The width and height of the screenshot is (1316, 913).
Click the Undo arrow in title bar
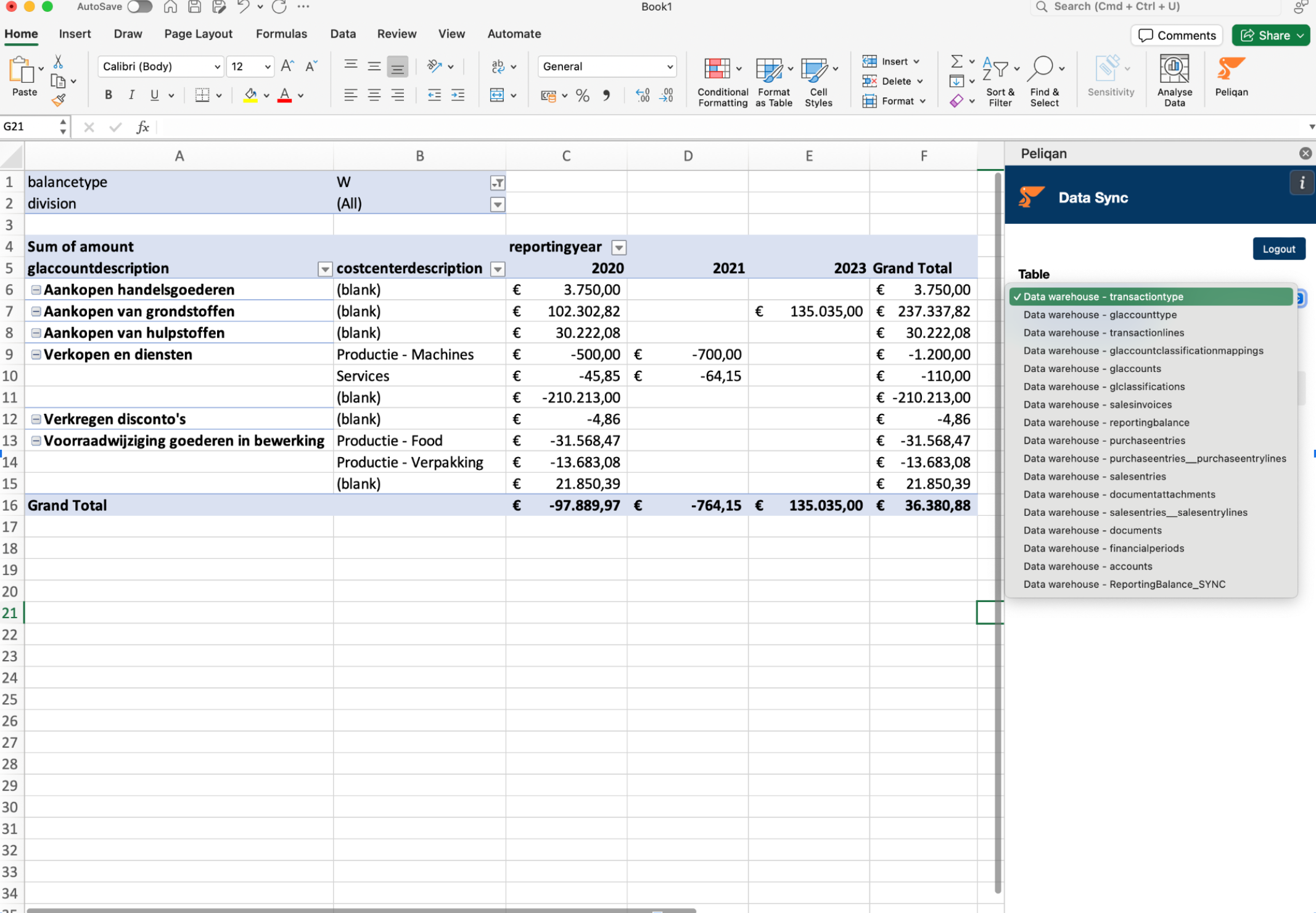tap(243, 7)
